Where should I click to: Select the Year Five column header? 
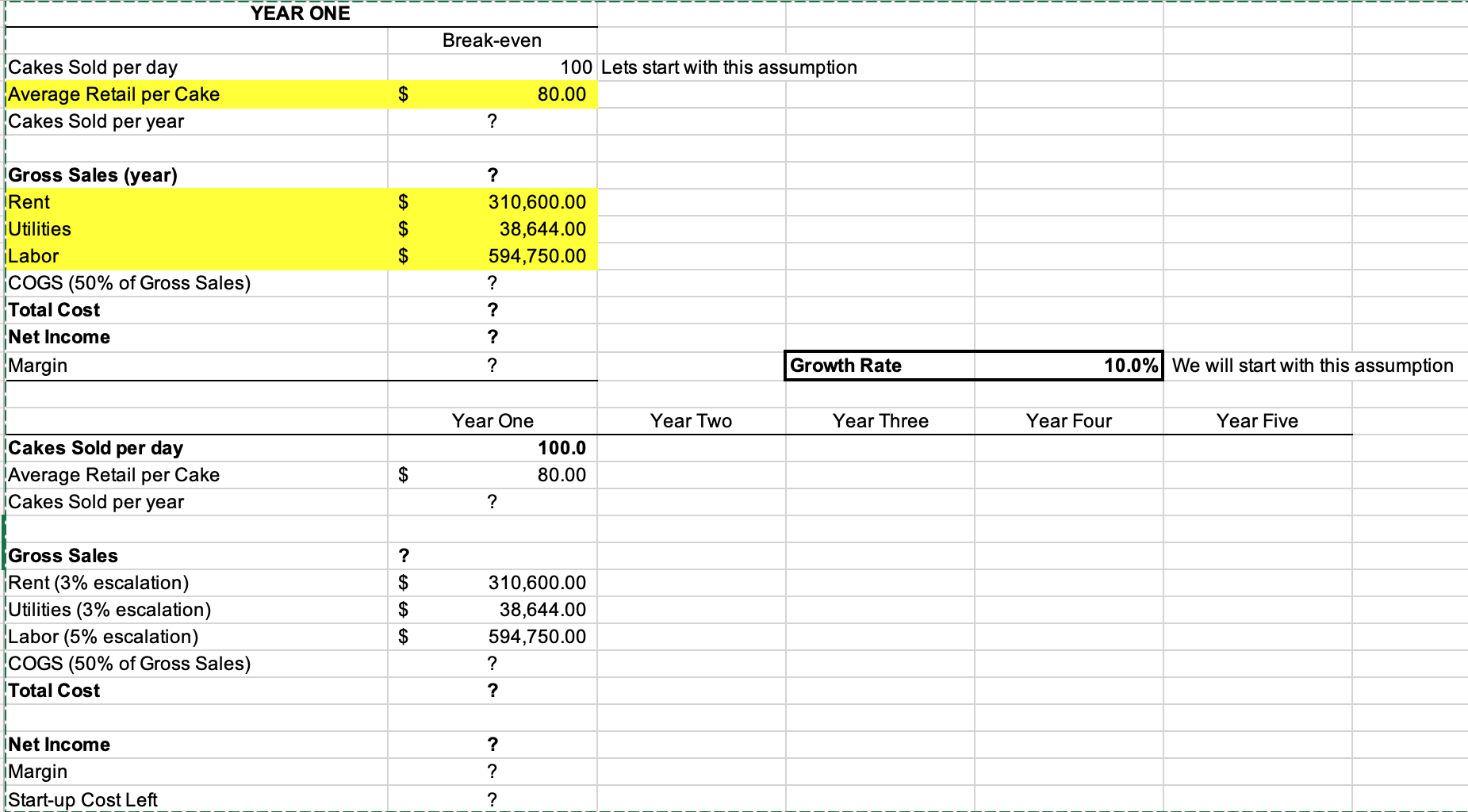pyautogui.click(x=1256, y=421)
